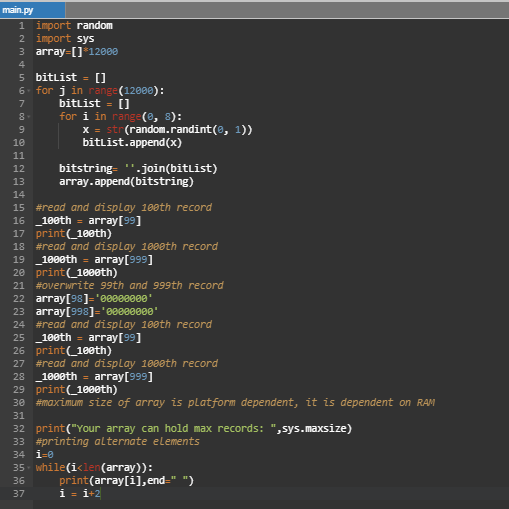Image resolution: width=509 pixels, height=509 pixels.
Task: Click the print(array[i],end=" ") line
Action: point(126,481)
